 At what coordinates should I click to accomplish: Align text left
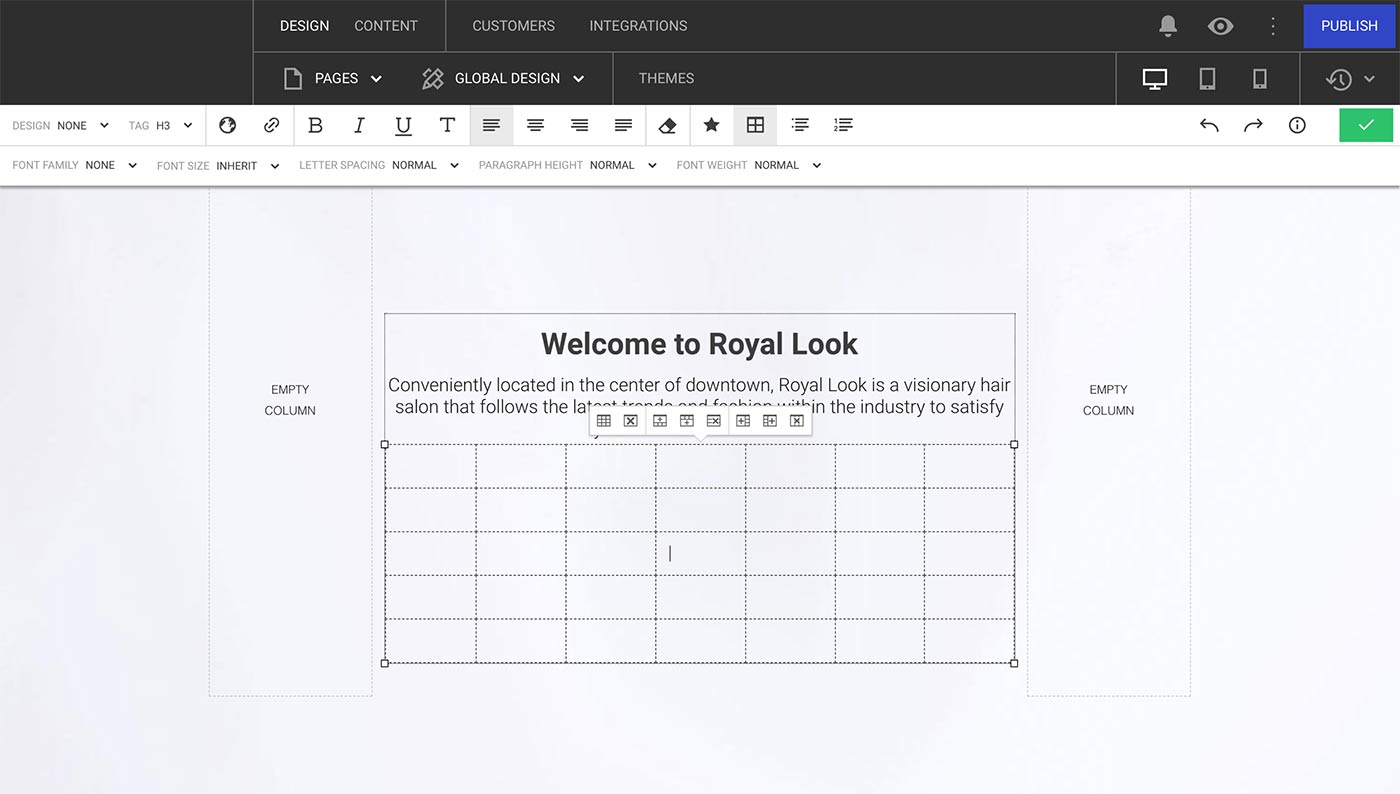tap(491, 125)
